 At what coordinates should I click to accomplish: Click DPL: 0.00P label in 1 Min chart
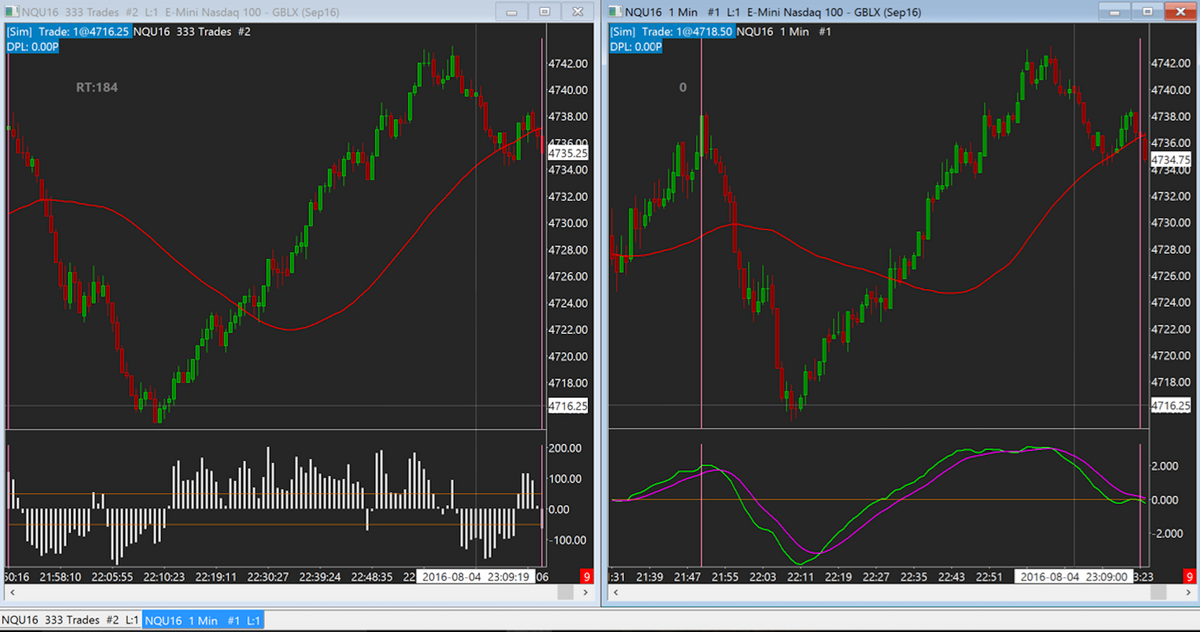[635, 47]
